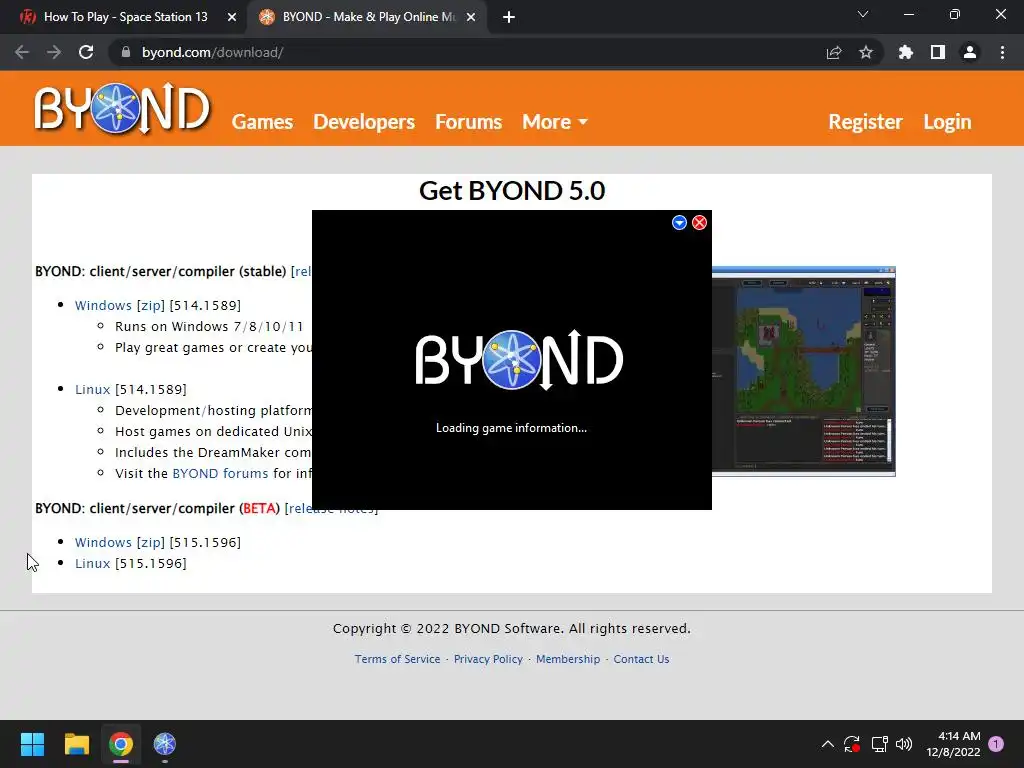Open the Extensions puzzle icon
Viewport: 1024px width, 768px height.
pyautogui.click(x=906, y=52)
